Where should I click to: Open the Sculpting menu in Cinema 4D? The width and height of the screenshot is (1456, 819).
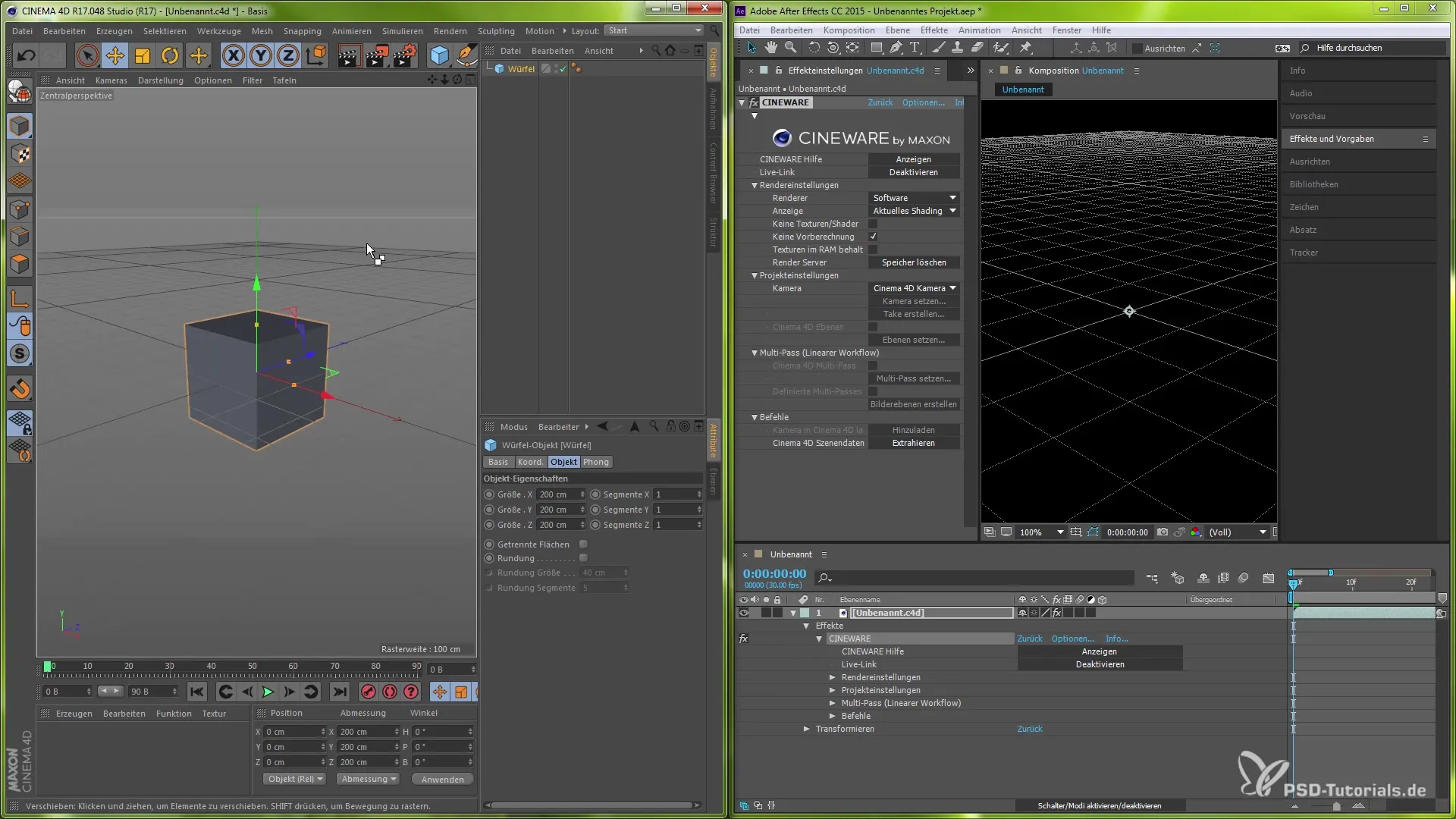496,31
